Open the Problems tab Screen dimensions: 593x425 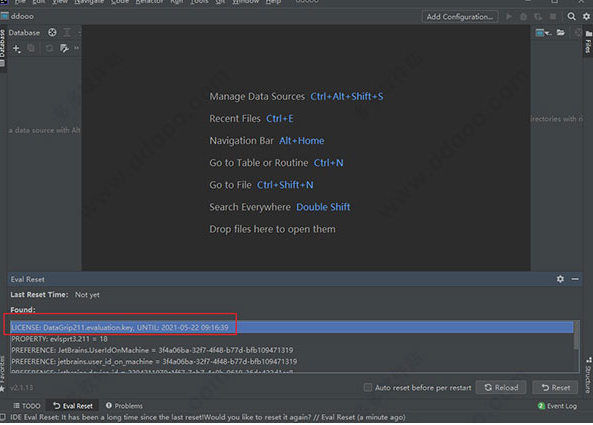[124, 406]
